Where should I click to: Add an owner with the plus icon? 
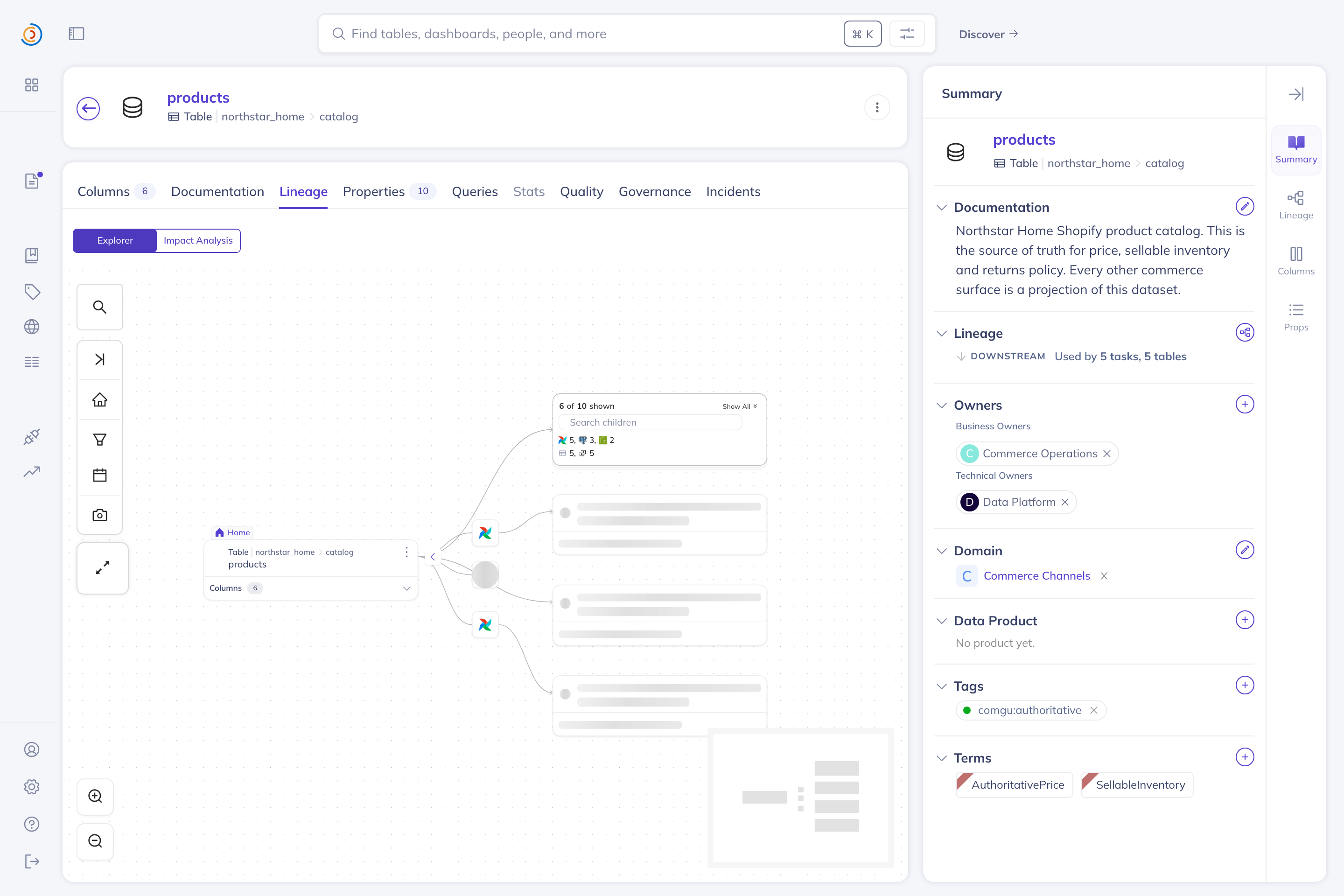1245,404
